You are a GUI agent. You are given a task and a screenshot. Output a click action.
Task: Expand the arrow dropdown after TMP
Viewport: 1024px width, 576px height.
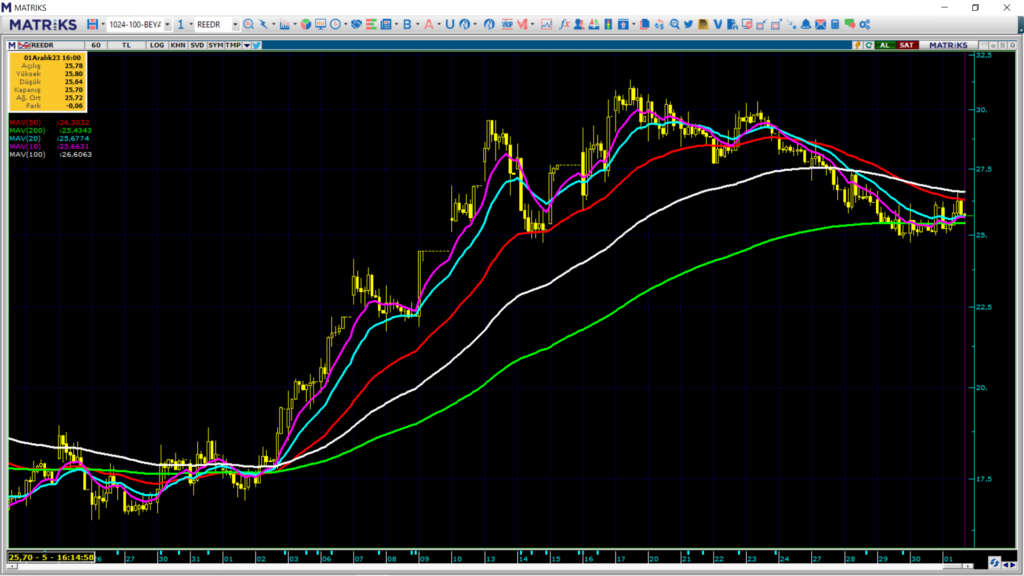[x=246, y=45]
